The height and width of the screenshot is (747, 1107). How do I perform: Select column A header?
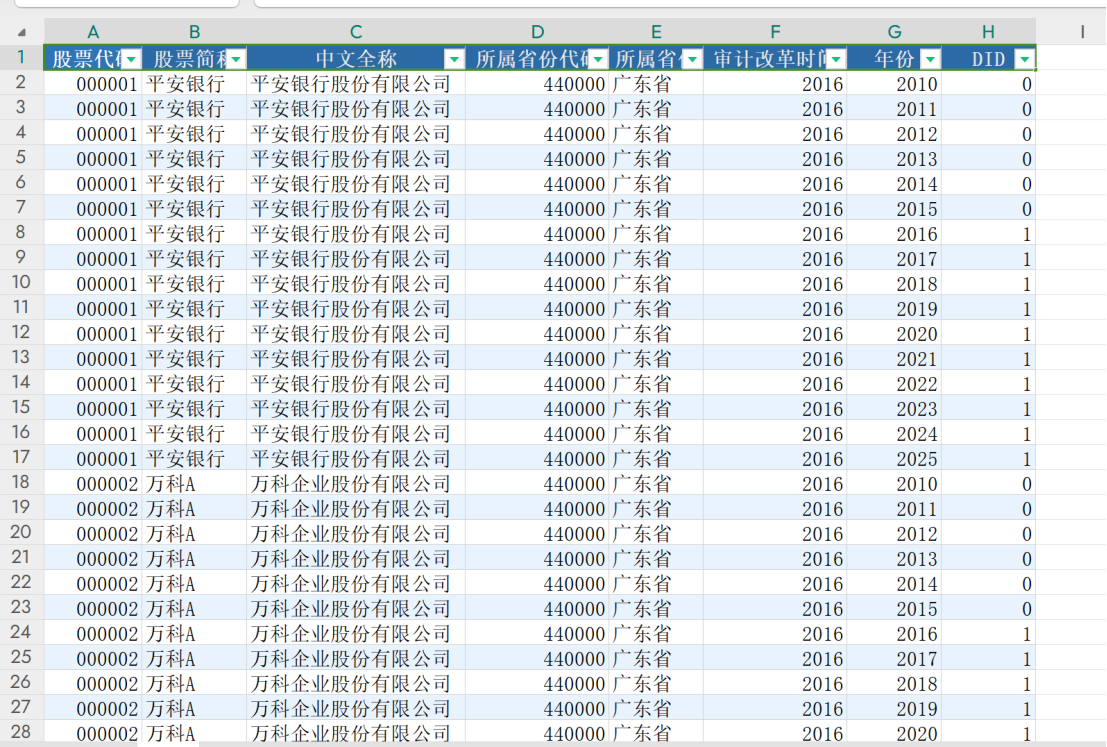pos(93,32)
